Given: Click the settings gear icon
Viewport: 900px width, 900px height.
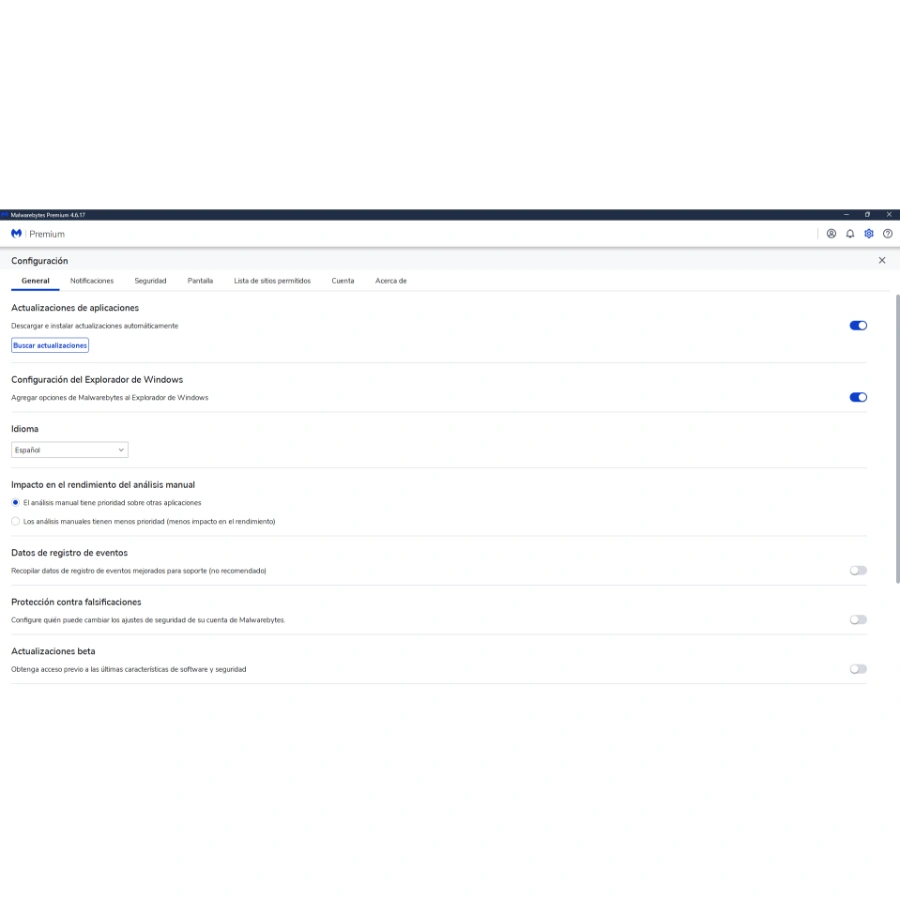Looking at the screenshot, I should tap(869, 233).
